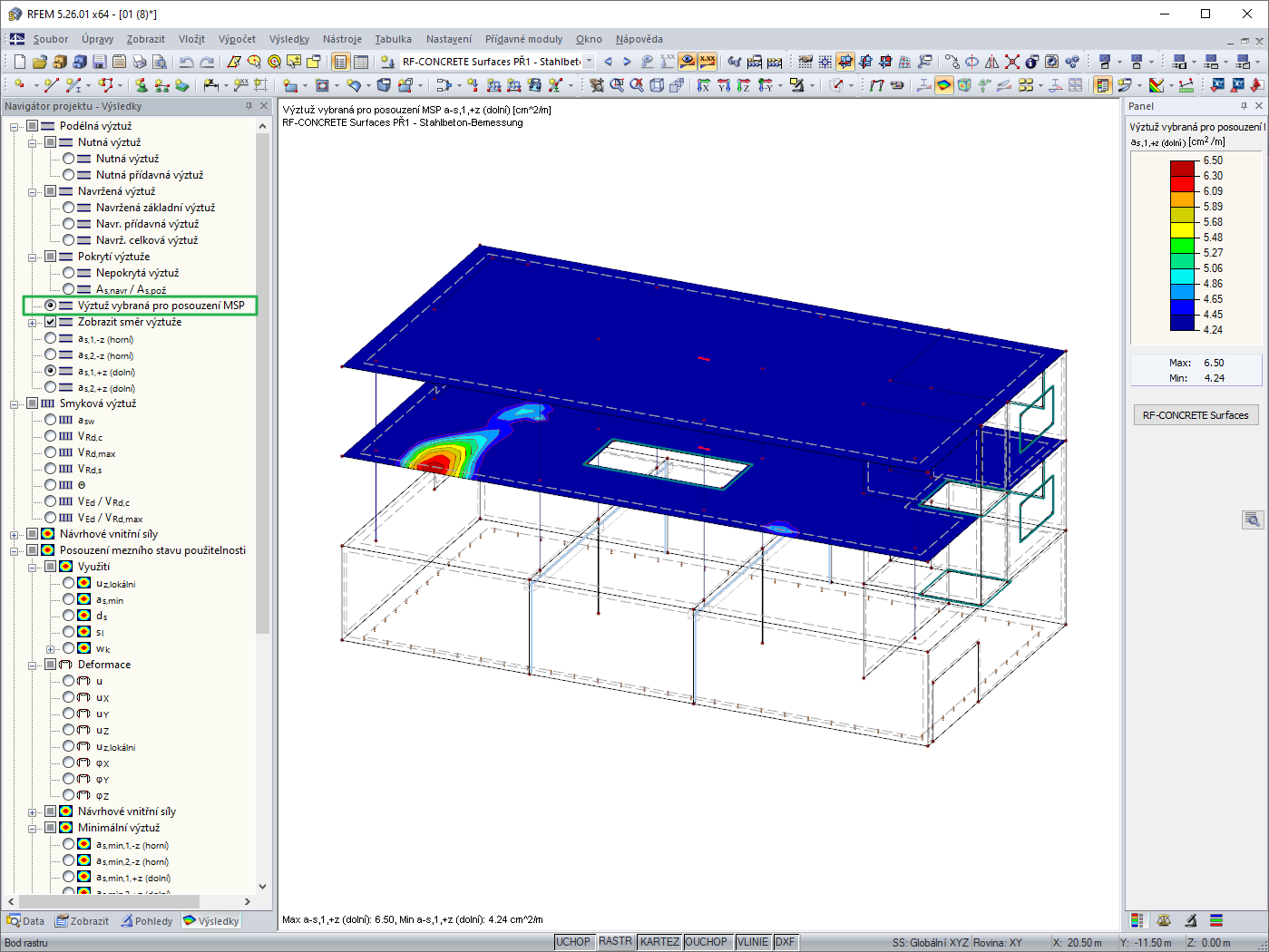Open the balance scales factors tab icon

pyautogui.click(x=1164, y=920)
